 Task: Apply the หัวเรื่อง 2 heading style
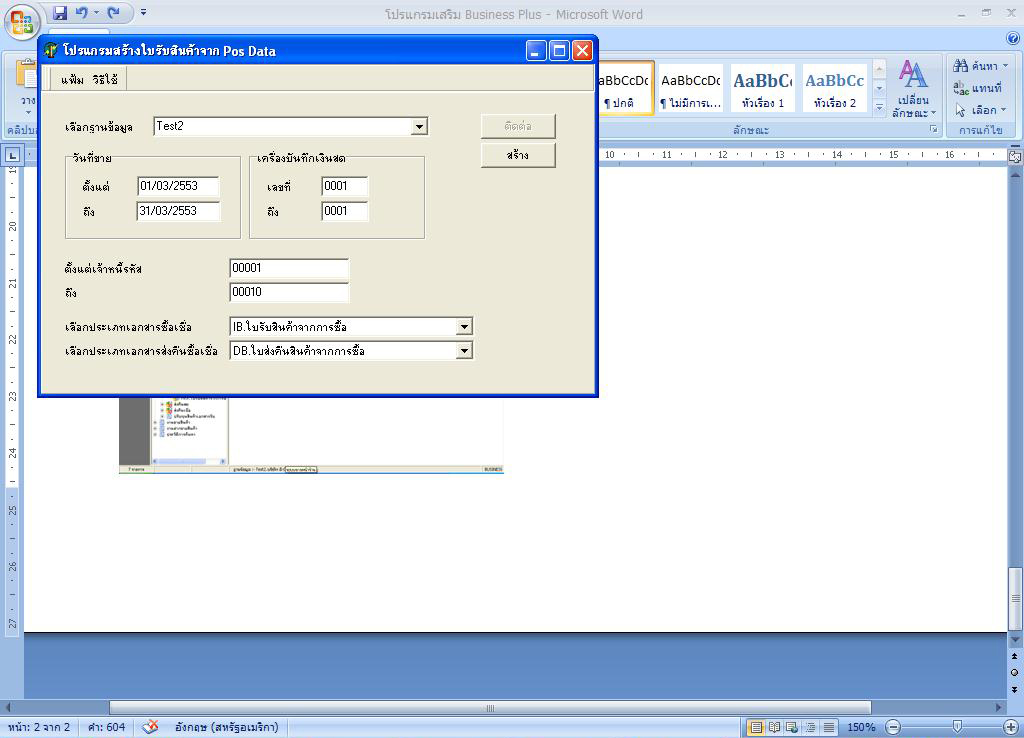tap(834, 88)
